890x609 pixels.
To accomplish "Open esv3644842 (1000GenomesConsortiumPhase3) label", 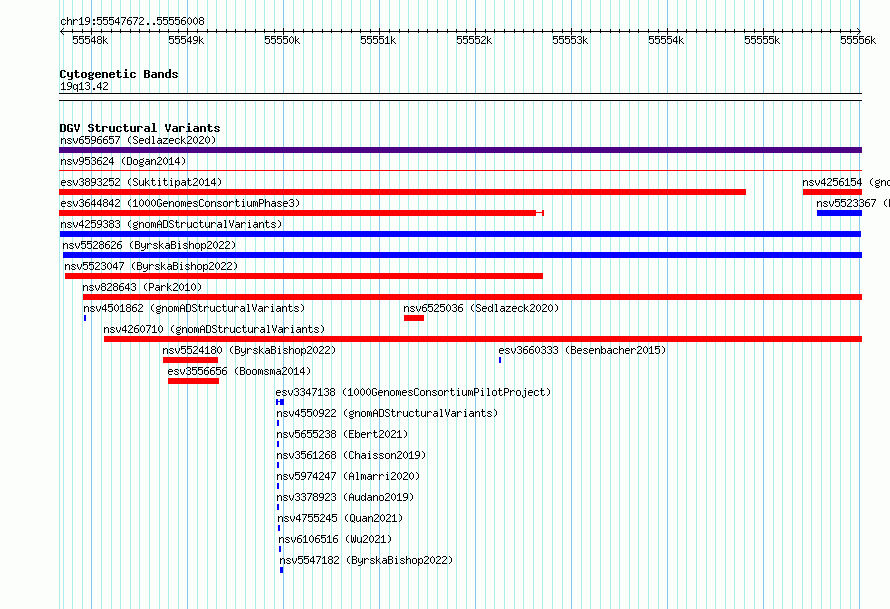I will point(180,203).
